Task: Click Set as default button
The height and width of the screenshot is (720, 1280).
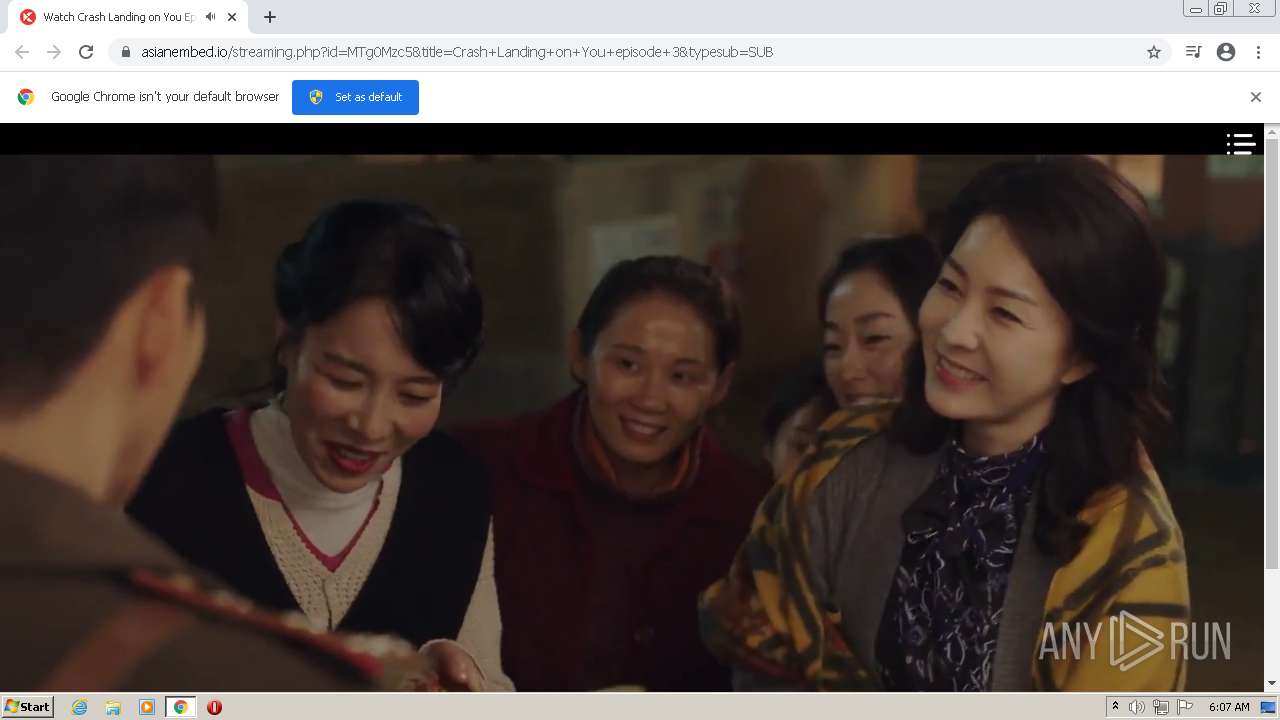Action: [355, 97]
